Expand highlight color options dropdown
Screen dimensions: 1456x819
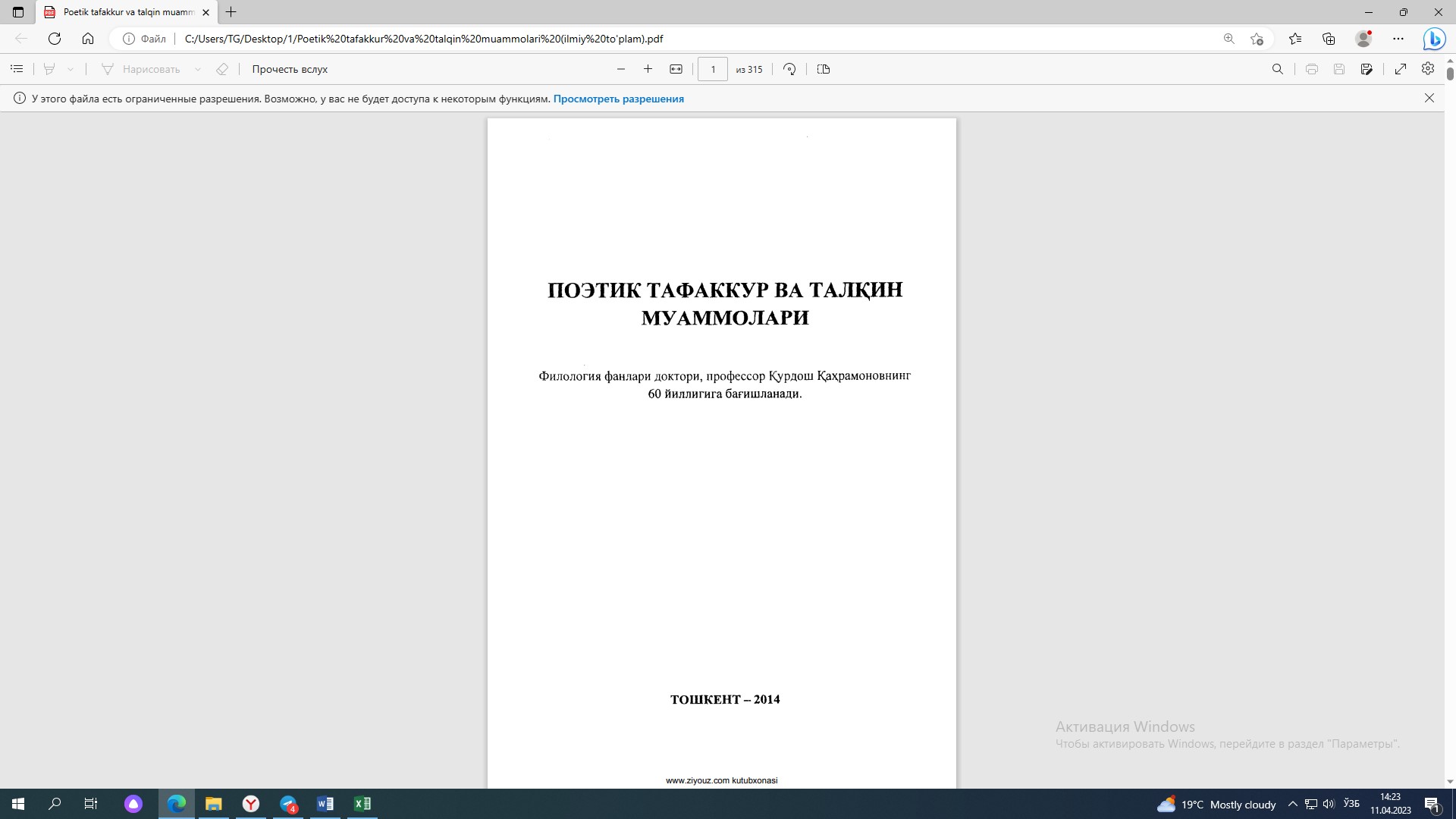point(71,69)
